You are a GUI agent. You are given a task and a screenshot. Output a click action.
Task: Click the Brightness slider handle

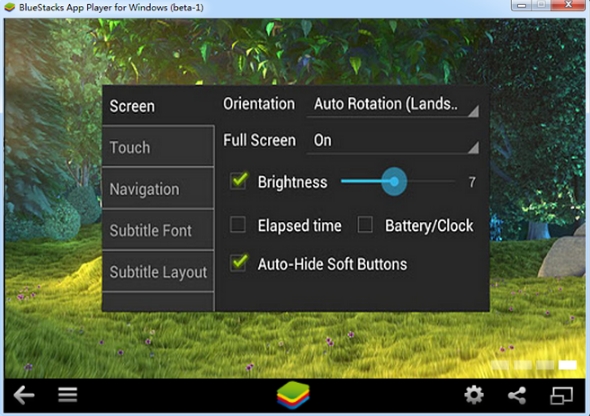click(394, 182)
